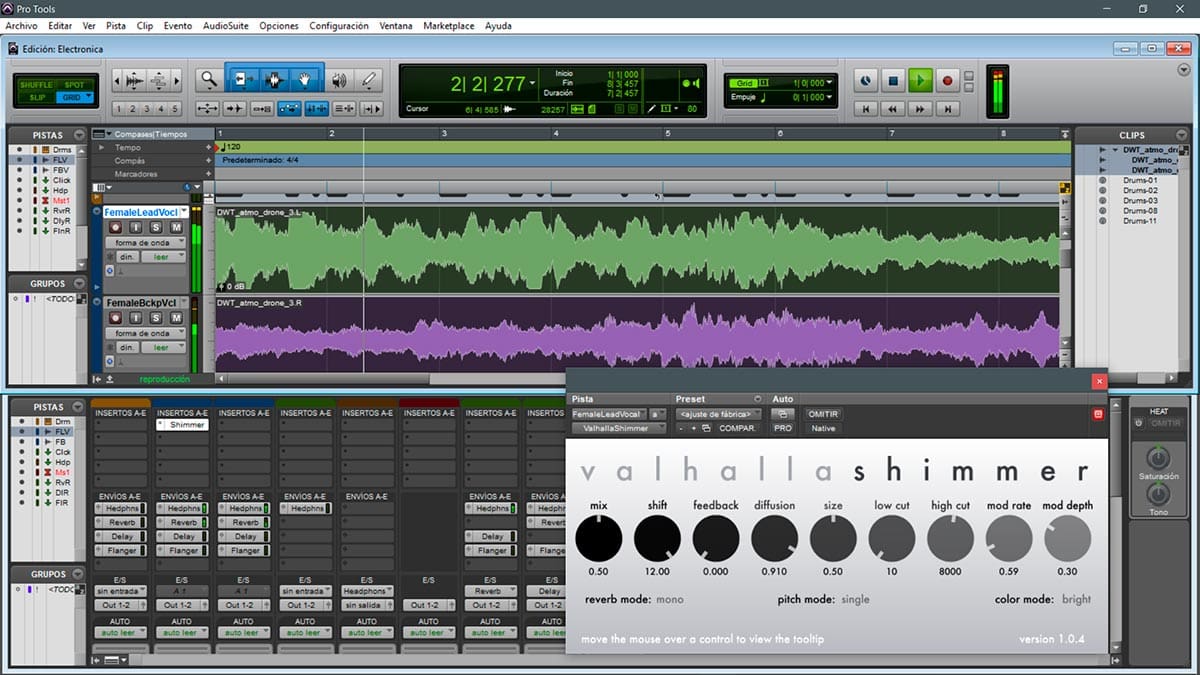This screenshot has height=675, width=1200.
Task: Open the ValhallaShimmer plugin selector dropdown
Action: tap(618, 428)
